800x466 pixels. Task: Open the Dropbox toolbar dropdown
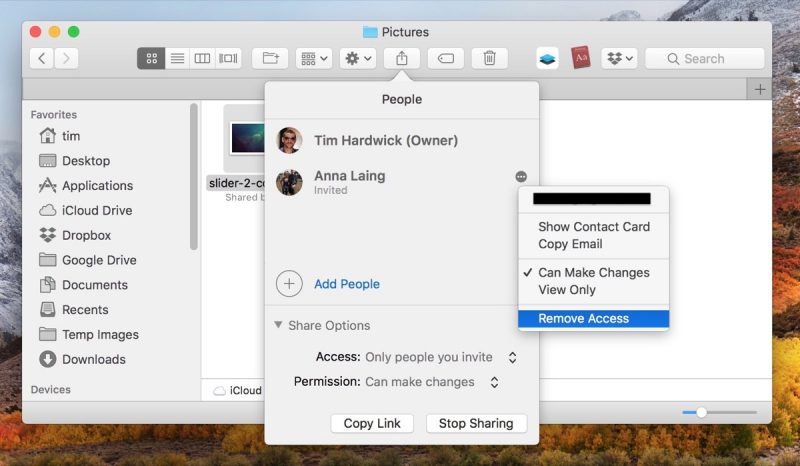pos(619,58)
